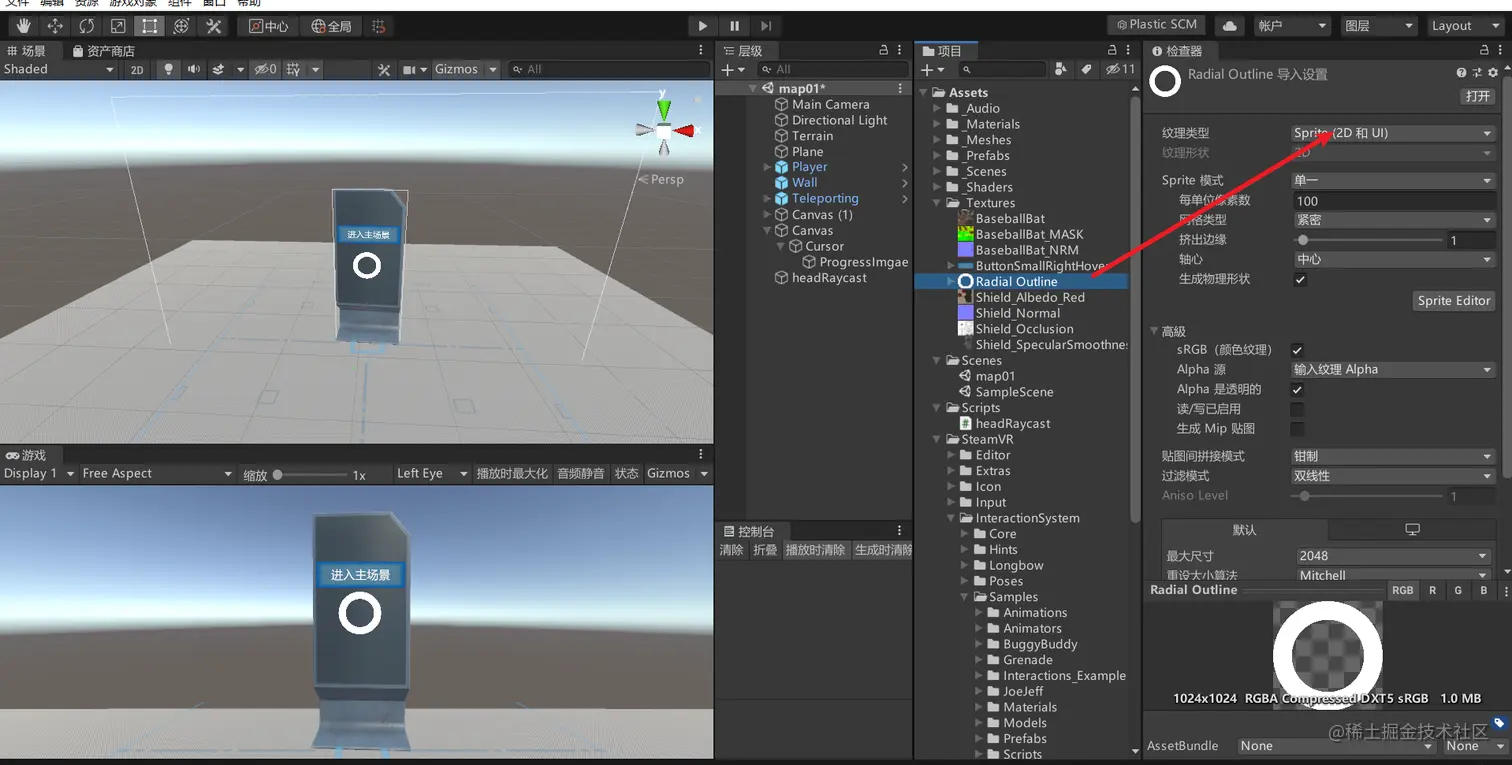Screen dimensions: 1512x765
Task: Open the 纹理类型 dropdown
Action: click(1393, 133)
